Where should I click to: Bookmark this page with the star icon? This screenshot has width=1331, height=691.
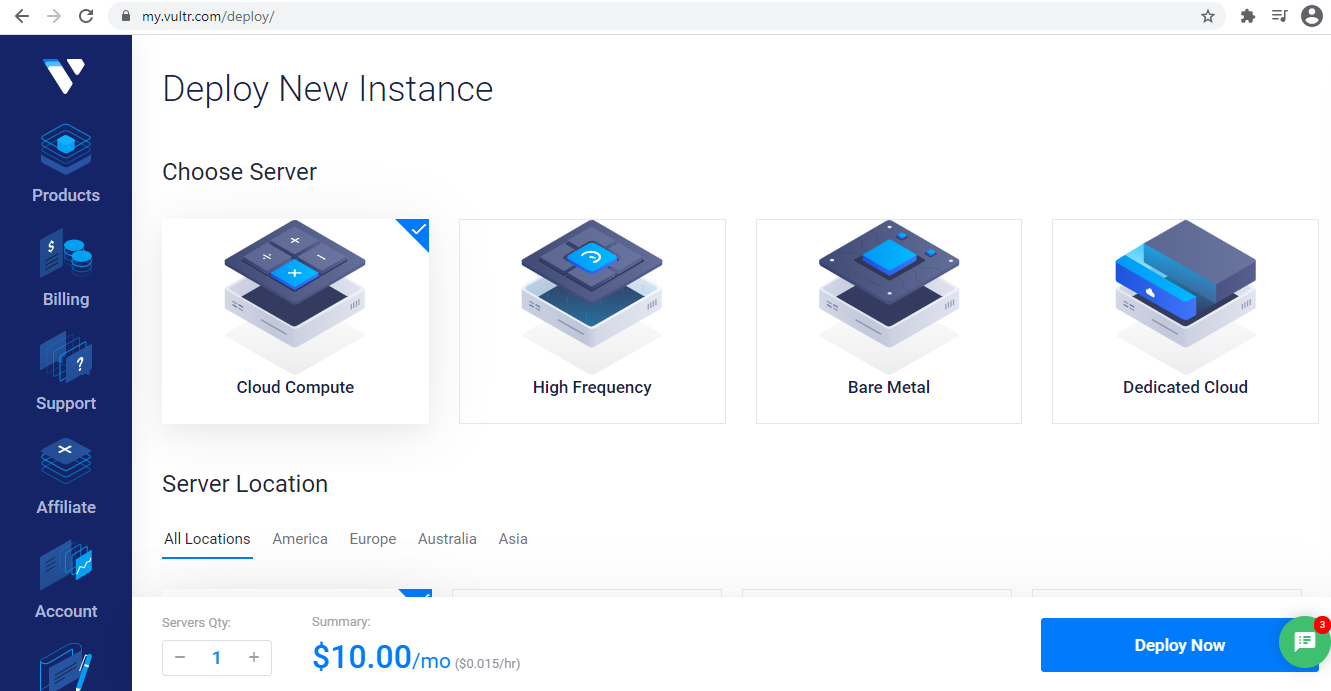1207,16
